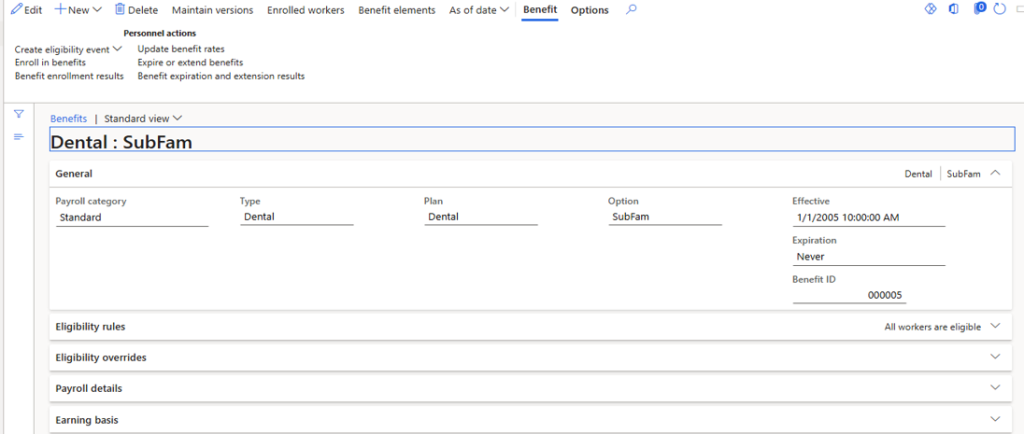Click the Benefits breadcrumb link
This screenshot has height=434, width=1024.
click(x=68, y=118)
